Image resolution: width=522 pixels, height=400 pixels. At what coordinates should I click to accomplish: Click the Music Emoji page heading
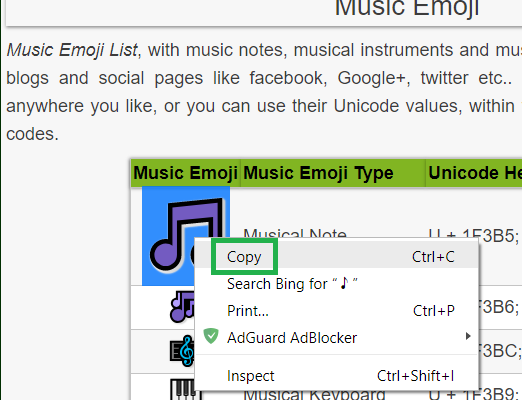pos(407,8)
